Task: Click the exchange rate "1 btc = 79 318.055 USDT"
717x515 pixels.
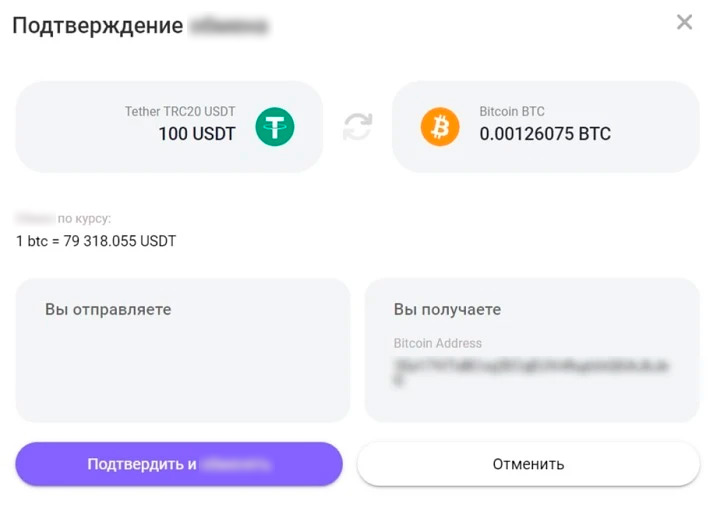Action: (x=96, y=241)
